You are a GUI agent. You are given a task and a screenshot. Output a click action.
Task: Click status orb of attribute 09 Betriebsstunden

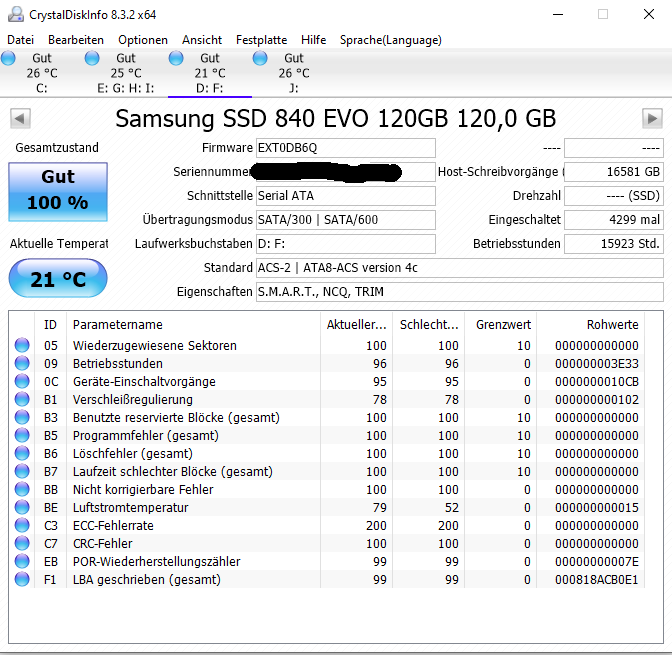22,363
